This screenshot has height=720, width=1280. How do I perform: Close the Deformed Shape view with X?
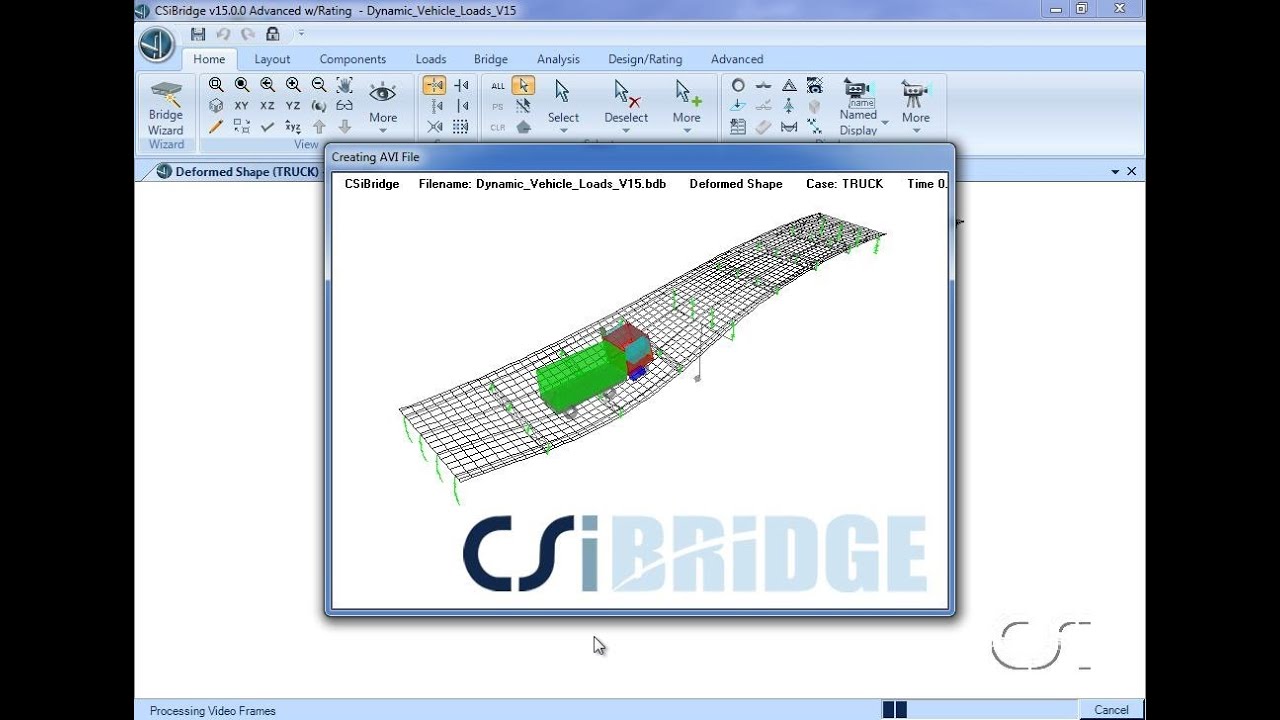(1132, 172)
